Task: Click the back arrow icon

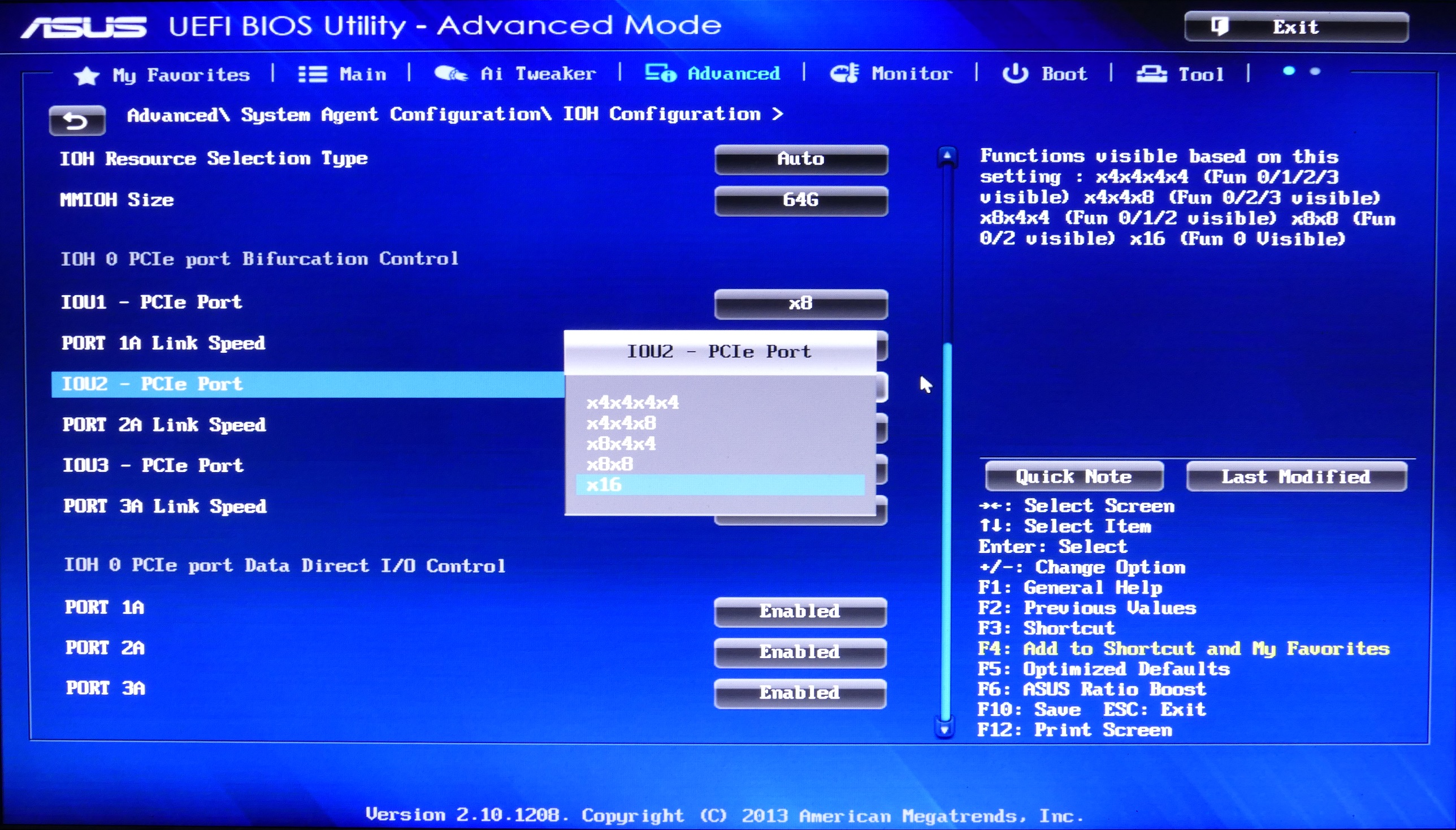Action: [77, 120]
